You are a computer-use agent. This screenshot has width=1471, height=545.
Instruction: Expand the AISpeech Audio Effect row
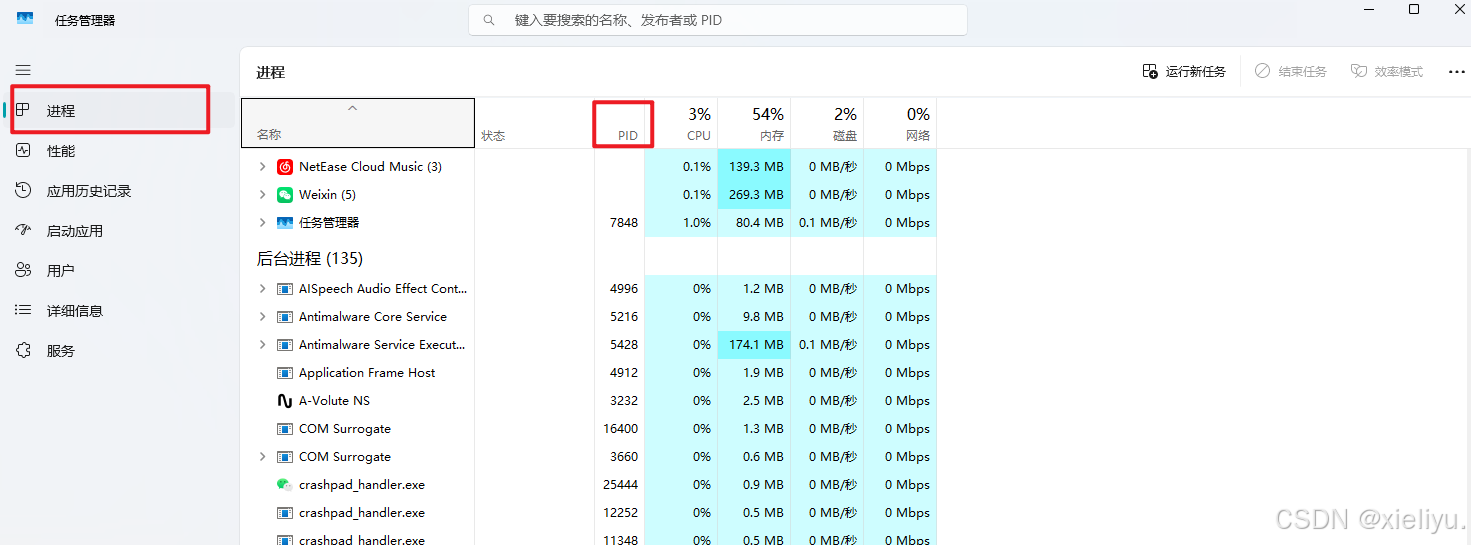262,289
